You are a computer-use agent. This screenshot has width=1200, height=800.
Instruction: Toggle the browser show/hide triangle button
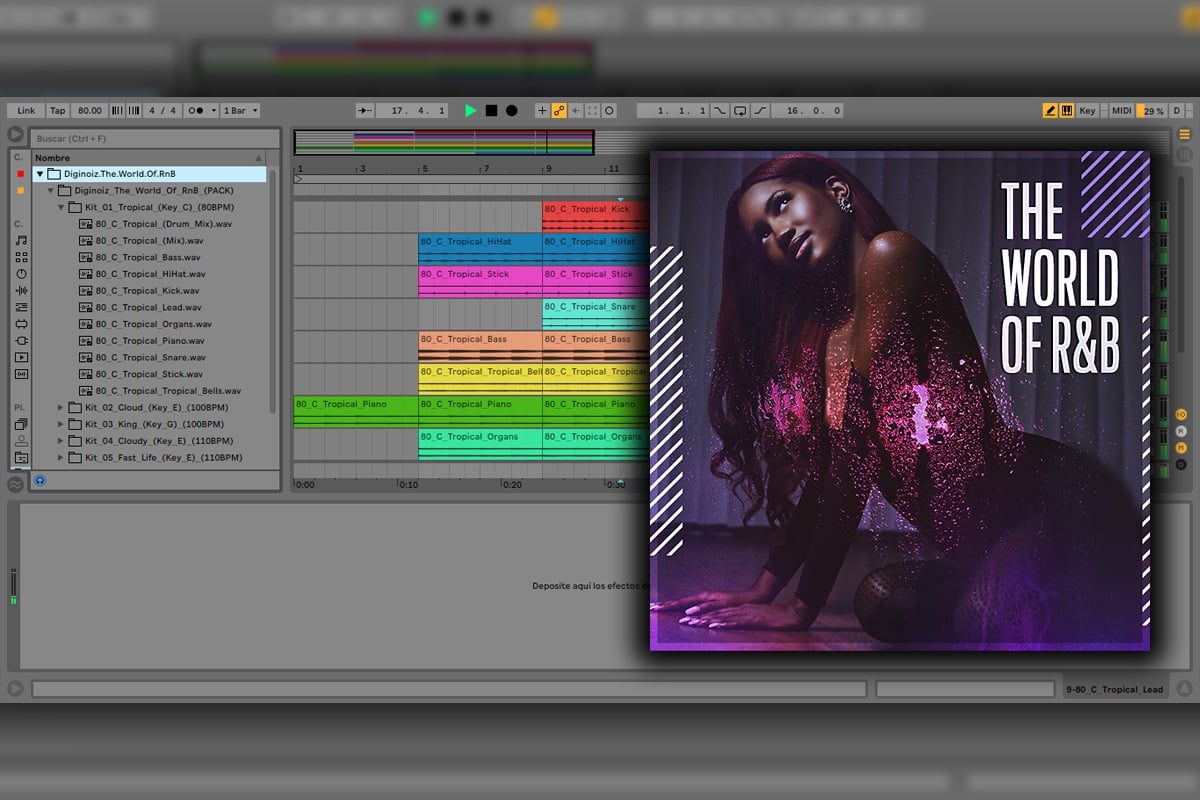point(15,135)
